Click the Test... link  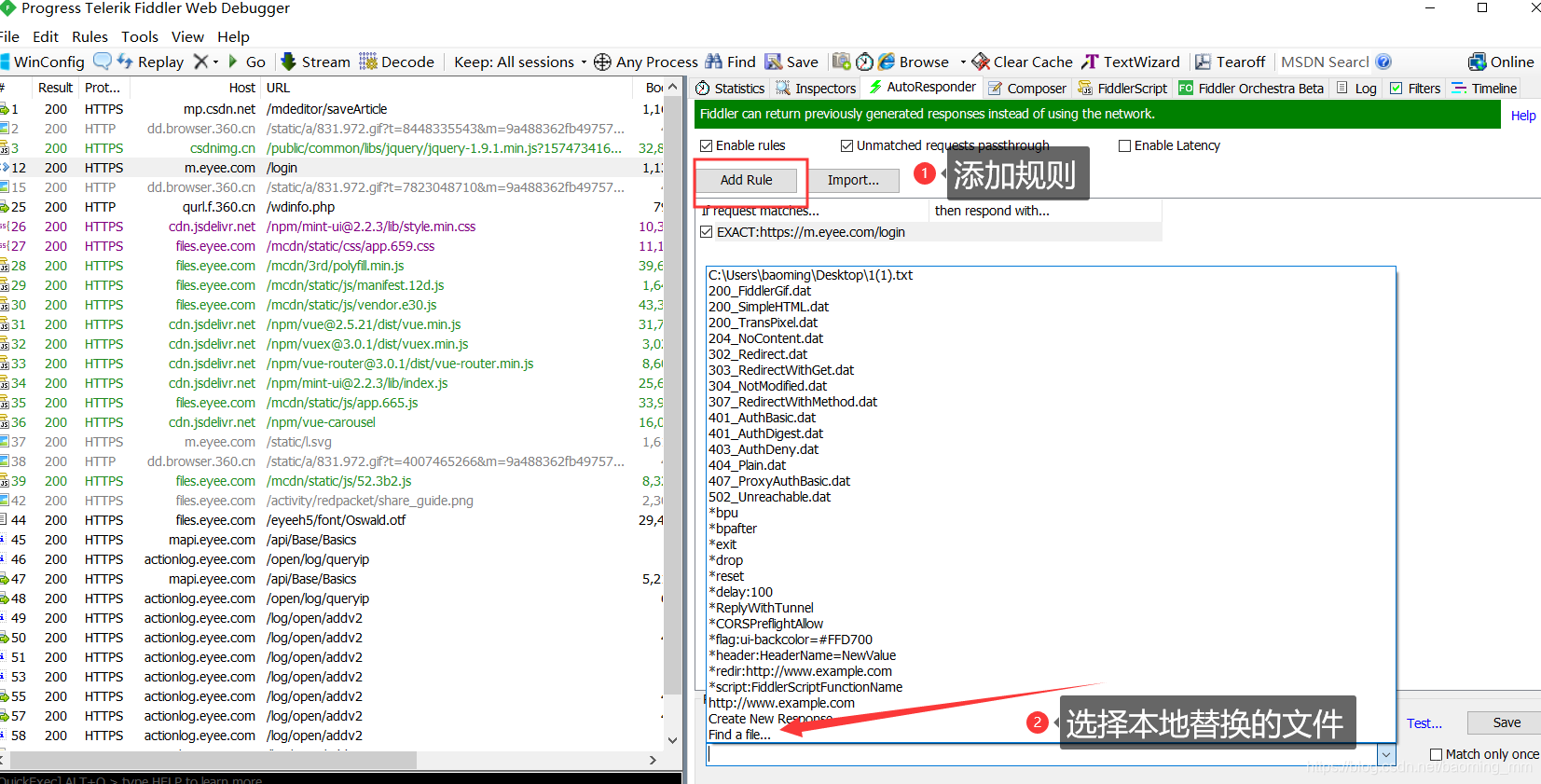1424,723
